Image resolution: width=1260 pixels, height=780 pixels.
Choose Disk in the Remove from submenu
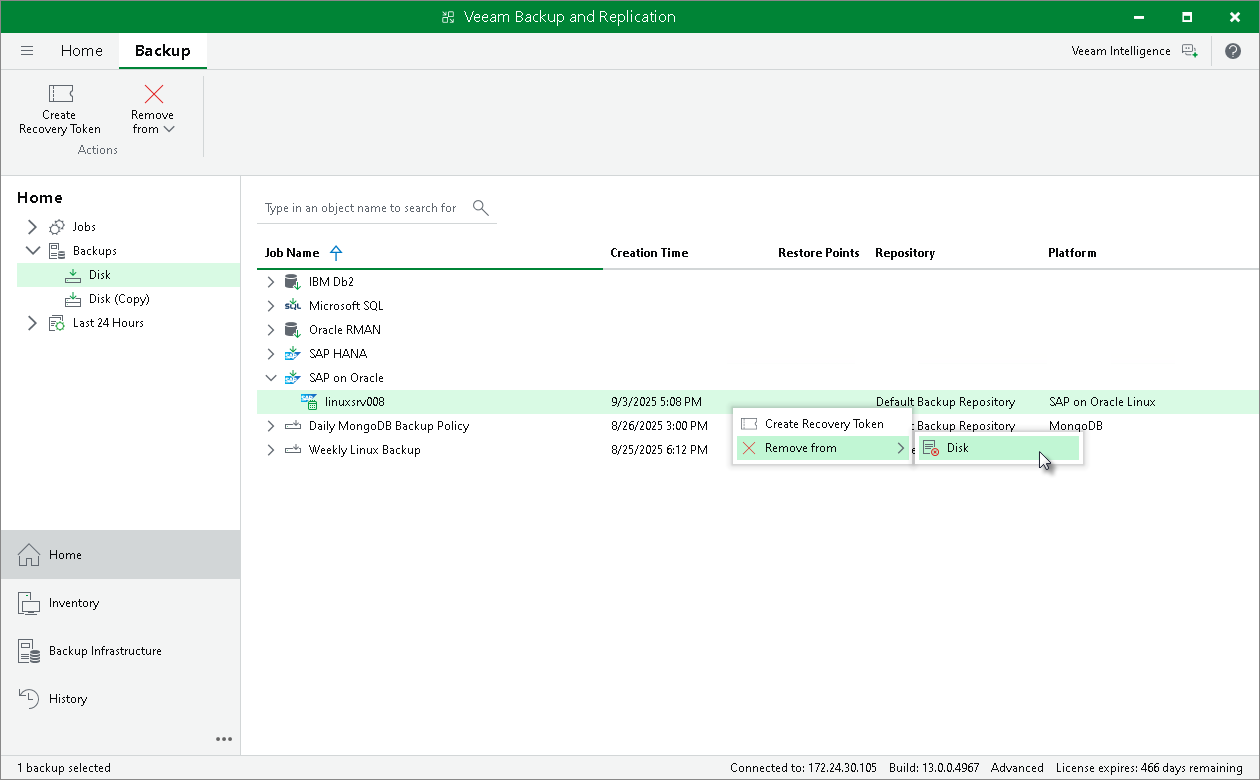point(999,448)
